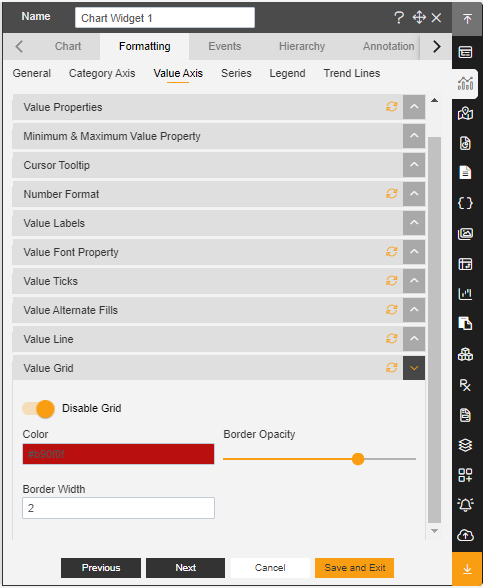Click the alarm bell sidebar icon
The width and height of the screenshot is (483, 588).
pyautogui.click(x=465, y=505)
